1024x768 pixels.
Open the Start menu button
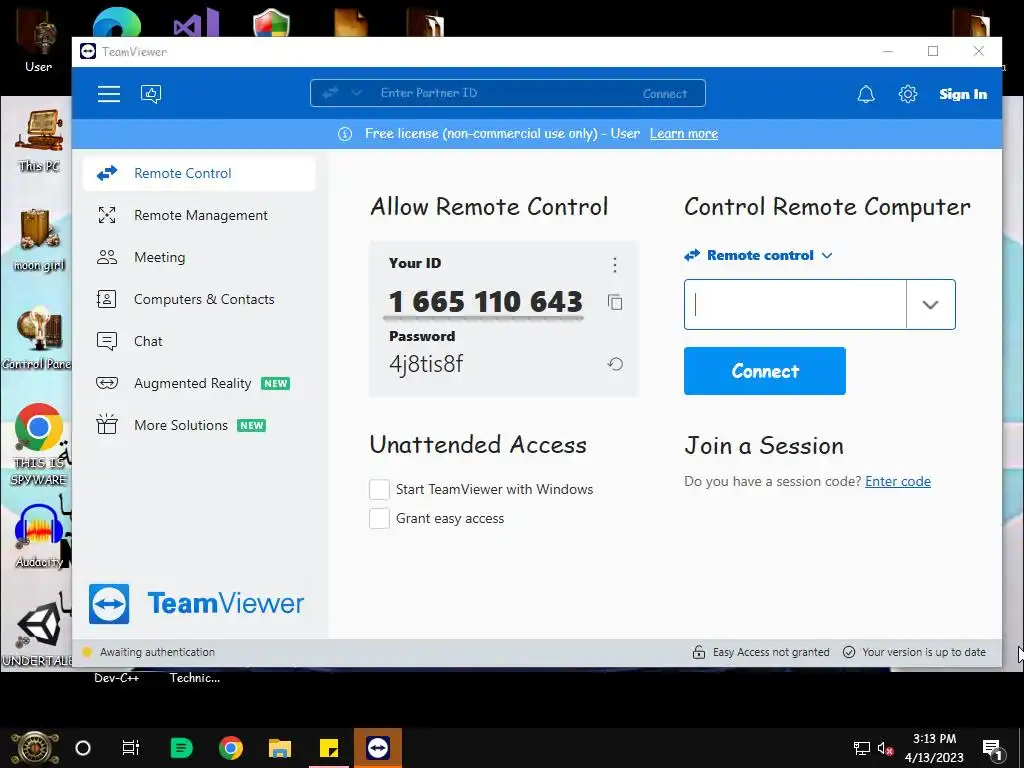pos(35,748)
